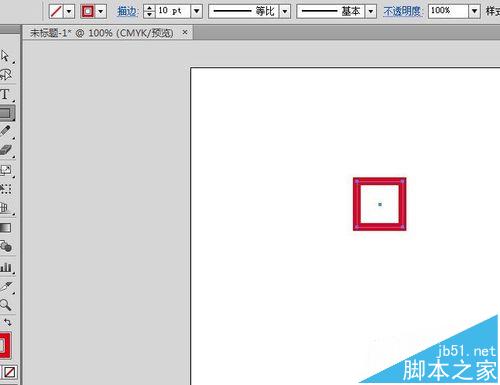Viewport: 500px width, 385px height.
Task: Click the 100% opacity field
Action: click(x=448, y=11)
